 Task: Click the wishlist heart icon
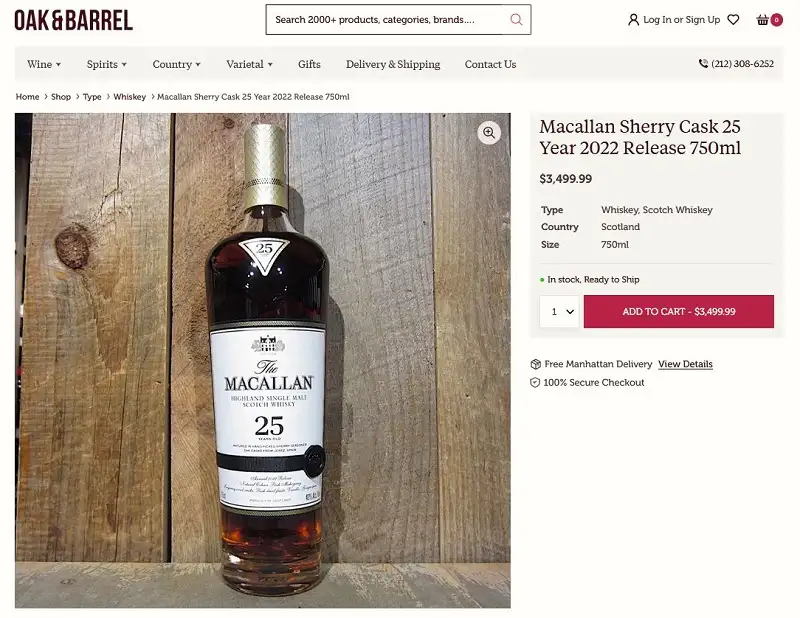click(733, 19)
